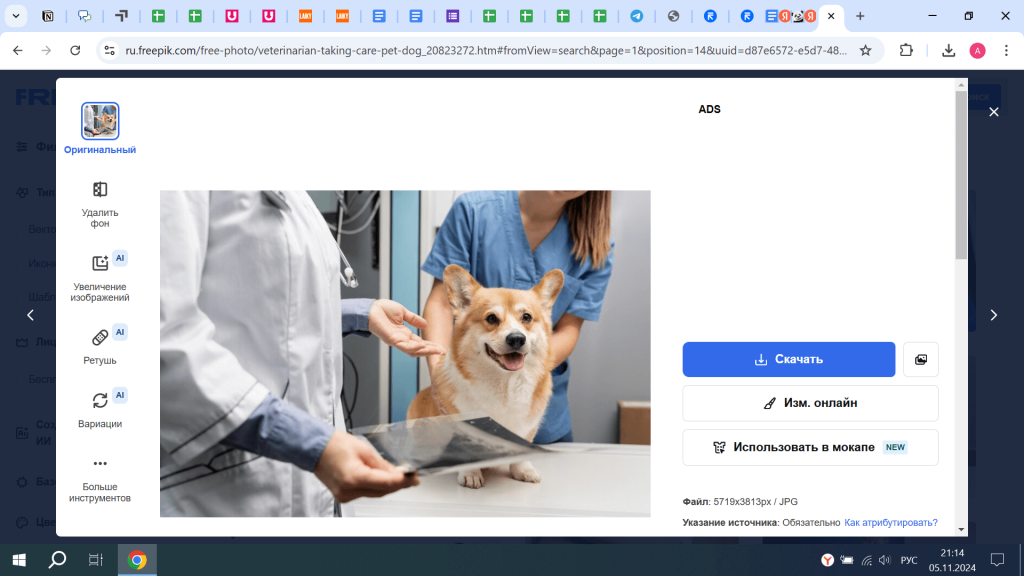Select the Оригинальный image thumbnail

(100, 121)
